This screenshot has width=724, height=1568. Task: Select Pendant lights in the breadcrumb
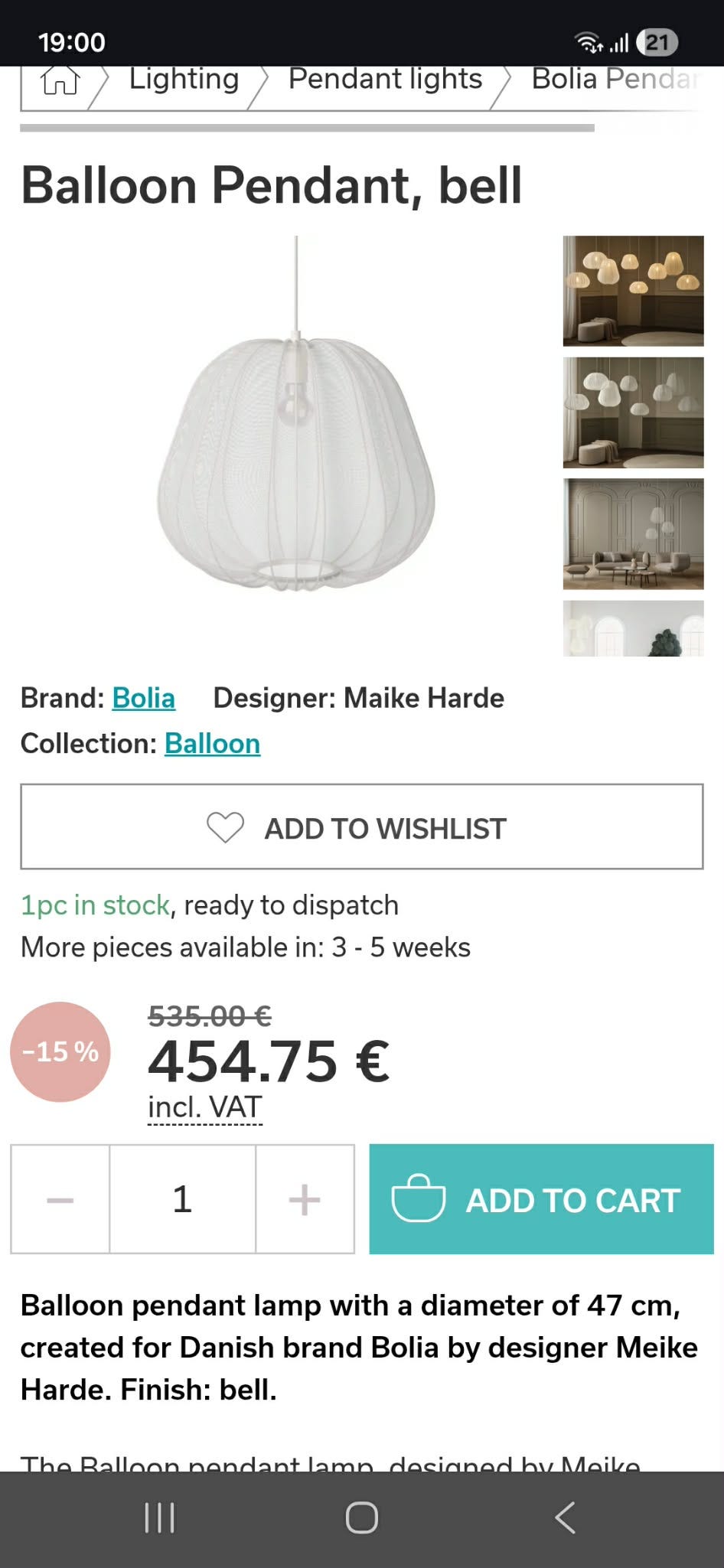383,80
